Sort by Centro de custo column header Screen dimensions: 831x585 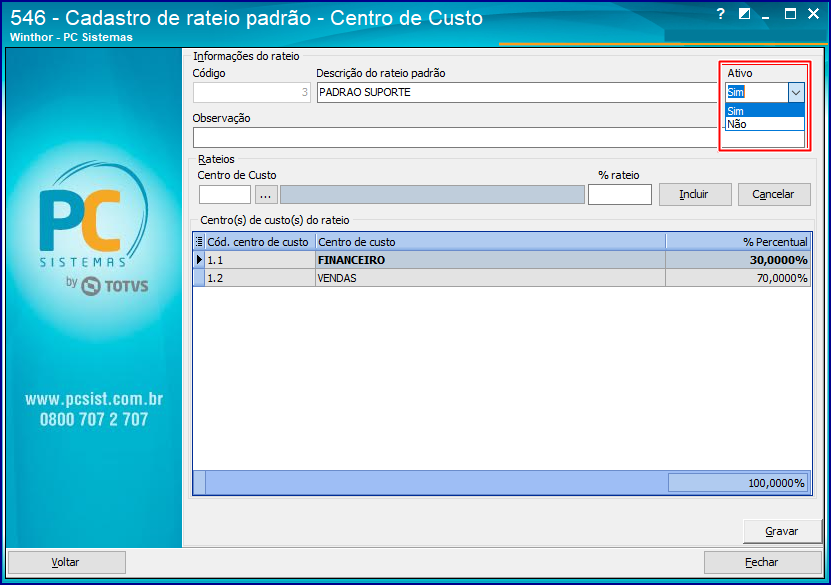[x=490, y=242]
